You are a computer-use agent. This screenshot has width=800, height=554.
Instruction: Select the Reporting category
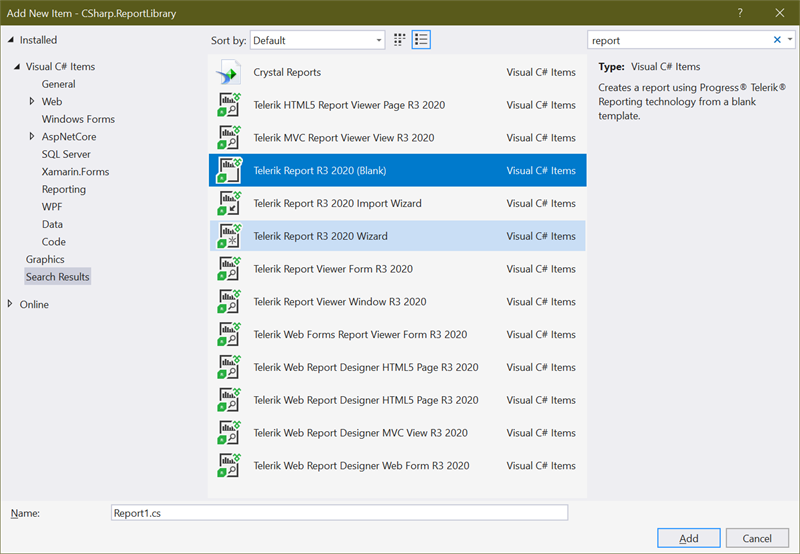tap(64, 189)
